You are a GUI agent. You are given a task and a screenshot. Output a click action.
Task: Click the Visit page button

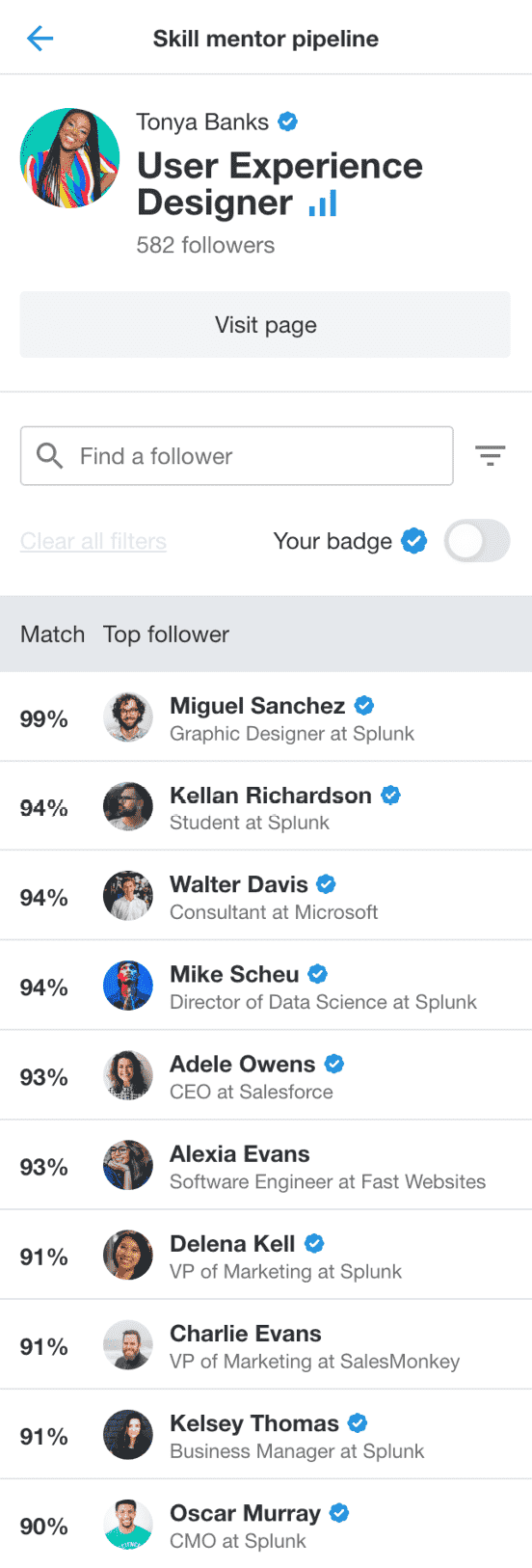[x=265, y=325]
